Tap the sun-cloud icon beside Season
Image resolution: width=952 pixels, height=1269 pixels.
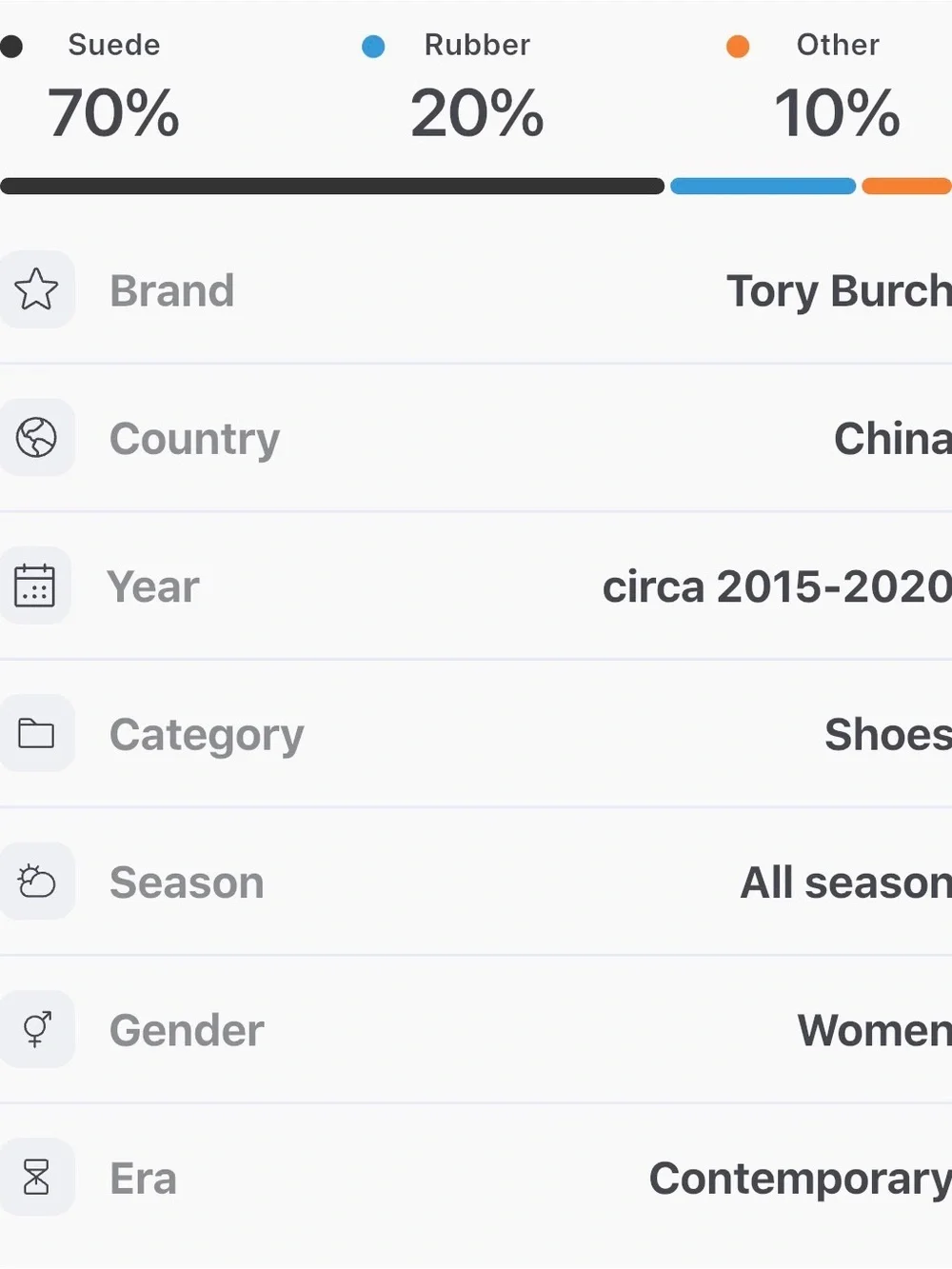coord(36,881)
